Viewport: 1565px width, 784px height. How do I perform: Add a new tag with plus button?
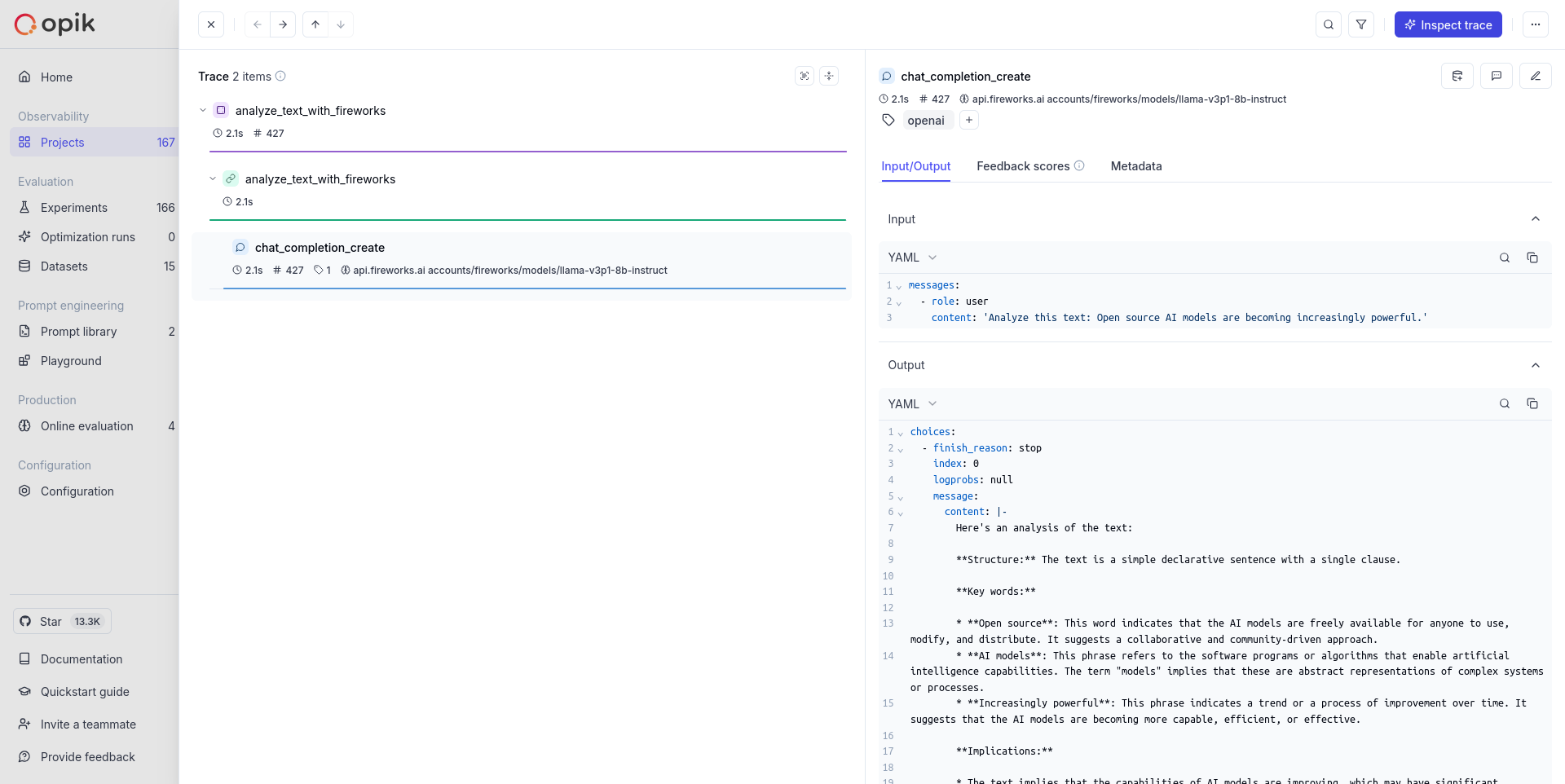point(969,121)
